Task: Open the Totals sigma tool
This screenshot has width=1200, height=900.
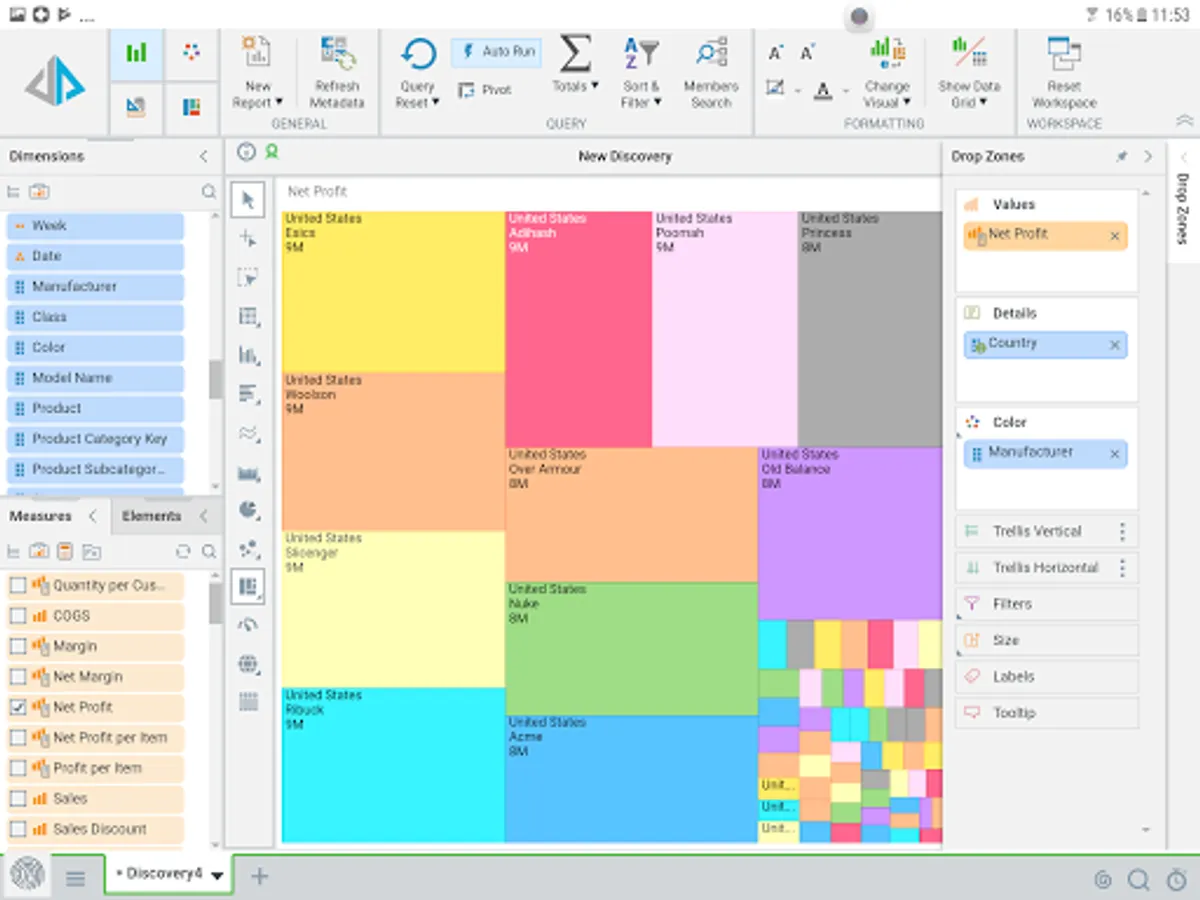Action: [575, 65]
